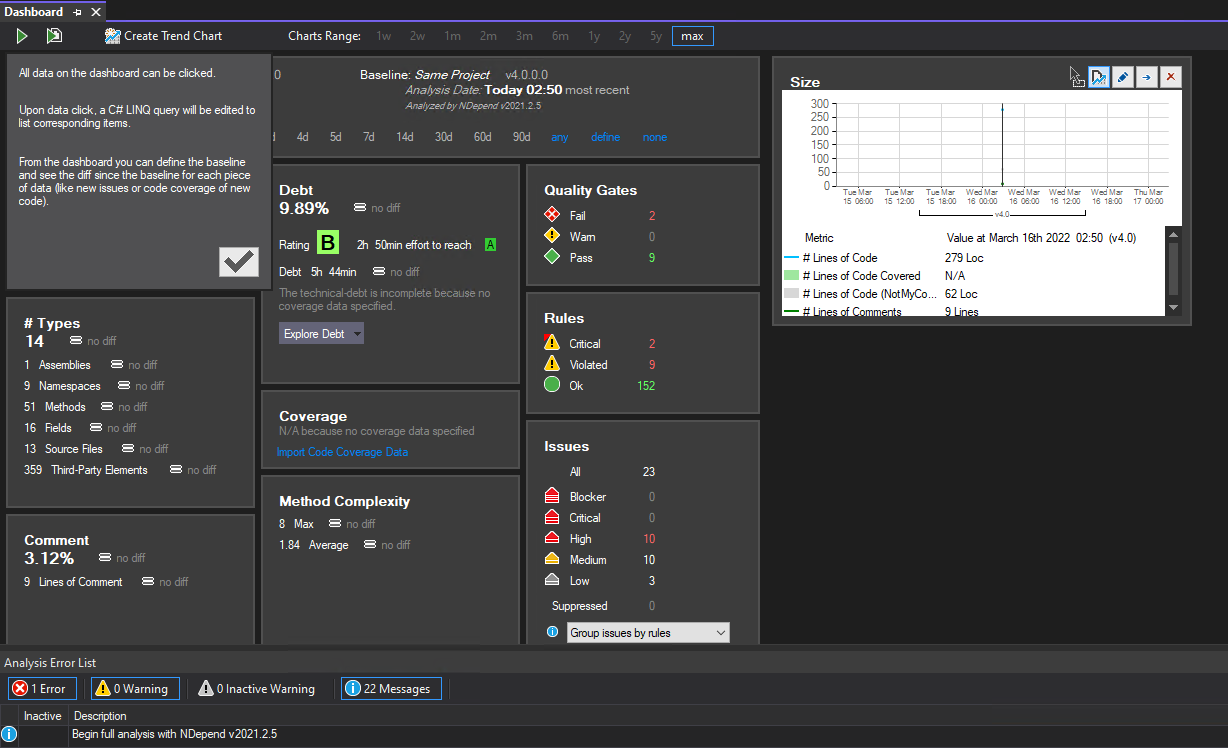Toggle the 1 Error filter
Image resolution: width=1228 pixels, height=748 pixels.
click(42, 688)
